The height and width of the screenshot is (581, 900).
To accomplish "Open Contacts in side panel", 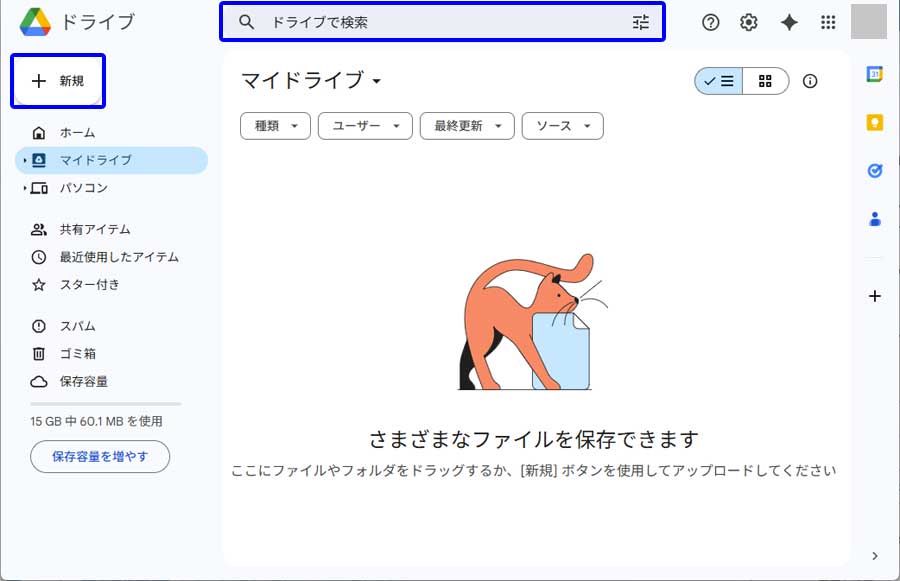I will pyautogui.click(x=874, y=219).
